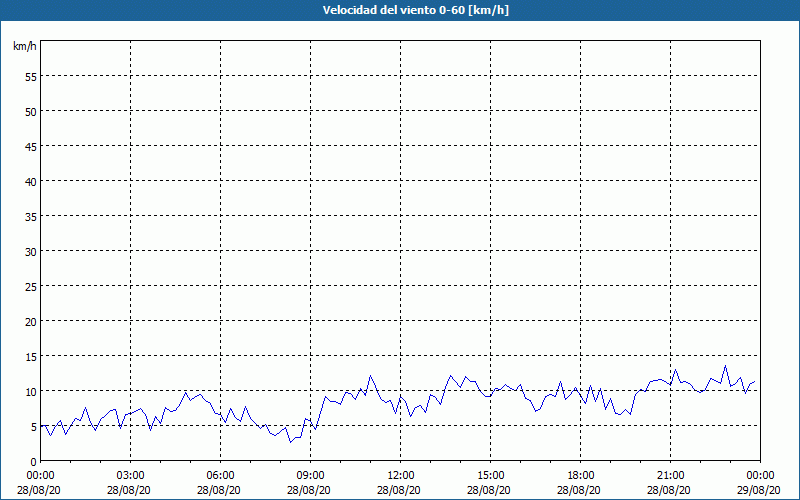The width and height of the screenshot is (800, 500).
Task: Click the lowest dip of the blue wind line
Action: [290, 442]
